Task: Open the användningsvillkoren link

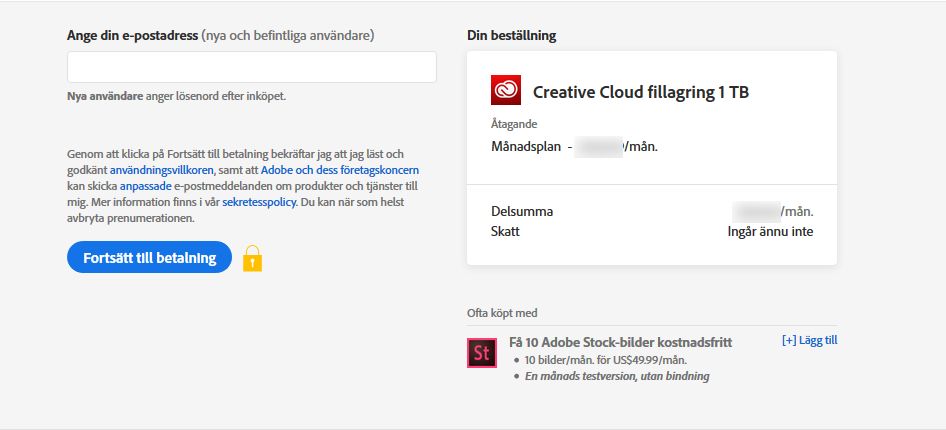Action: [x=162, y=170]
